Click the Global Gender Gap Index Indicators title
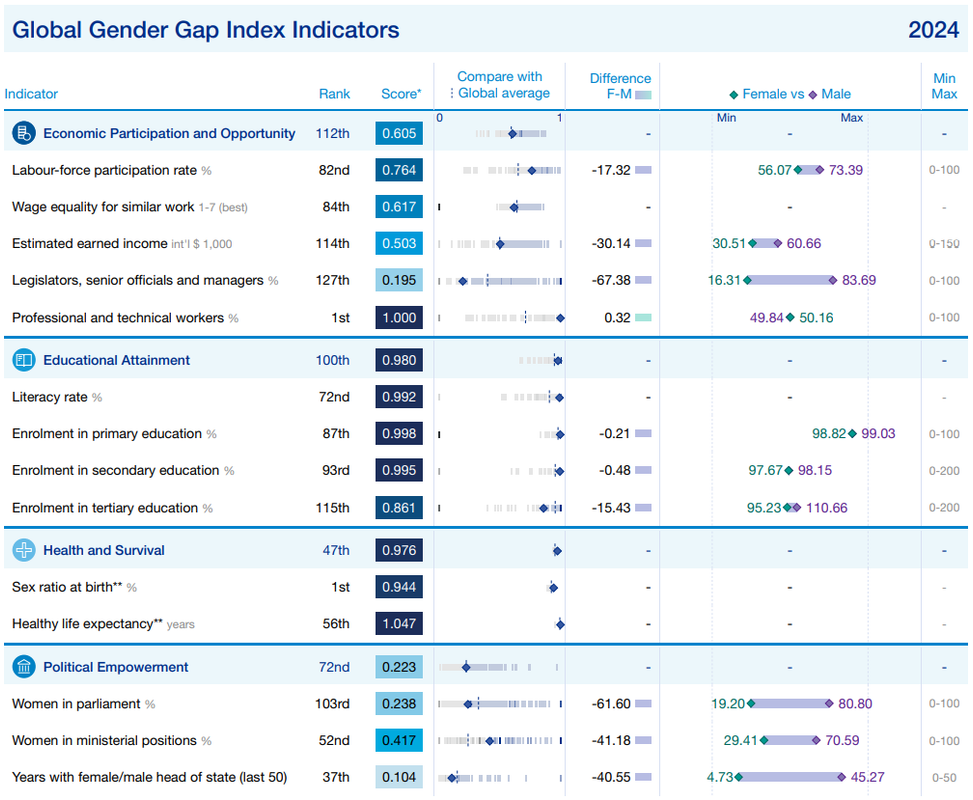Viewport: 973px width, 800px height. (205, 30)
